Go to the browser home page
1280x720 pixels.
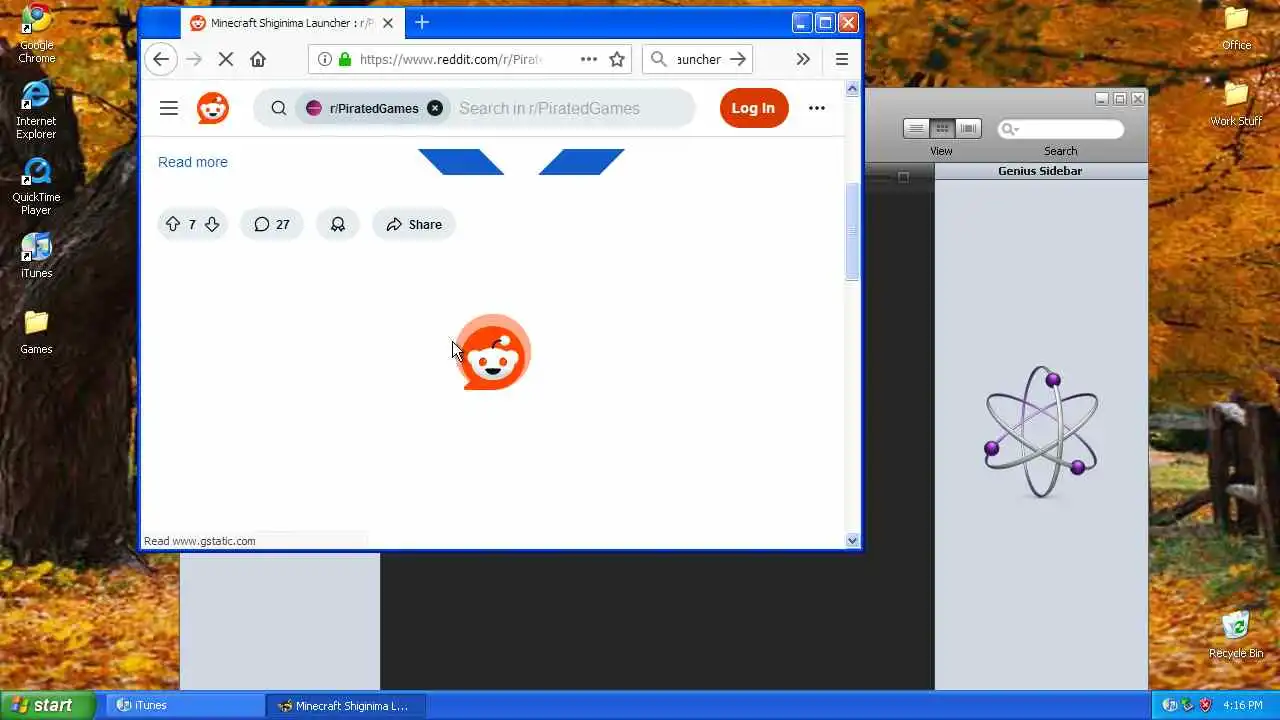pos(258,59)
